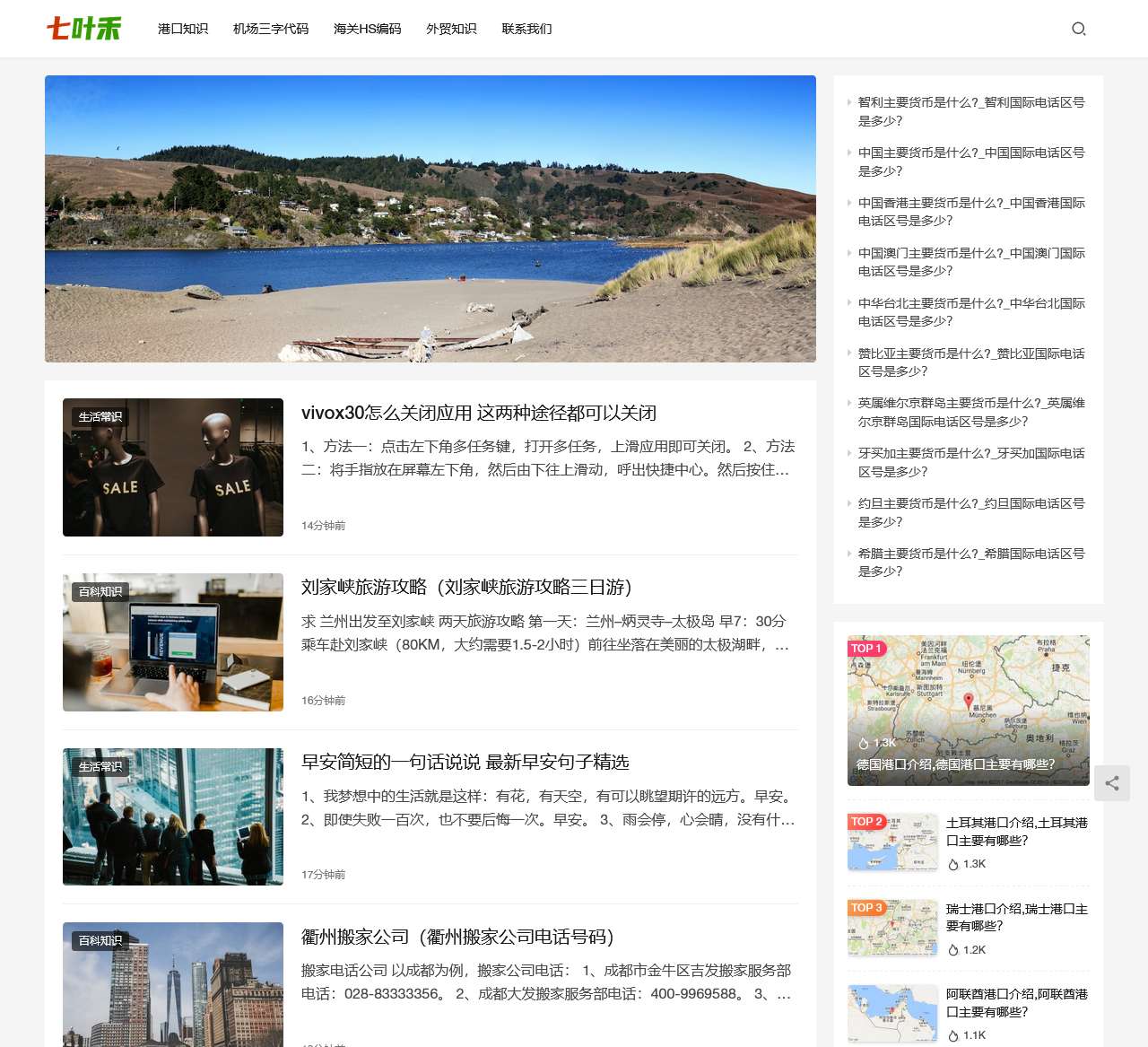1148x1047 pixels.
Task: Click the 16分钟前 timestamp
Action: pos(323,701)
